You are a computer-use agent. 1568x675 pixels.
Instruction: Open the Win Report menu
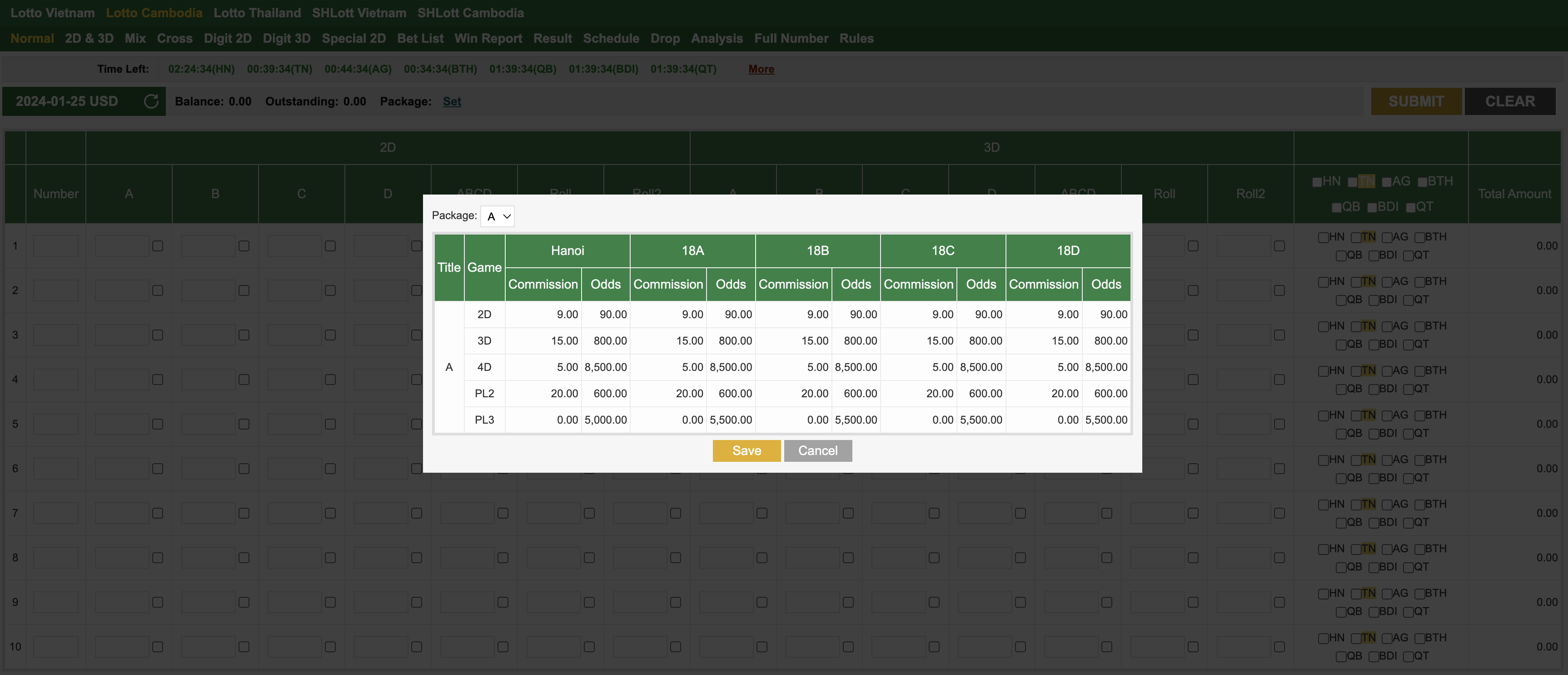(x=488, y=38)
